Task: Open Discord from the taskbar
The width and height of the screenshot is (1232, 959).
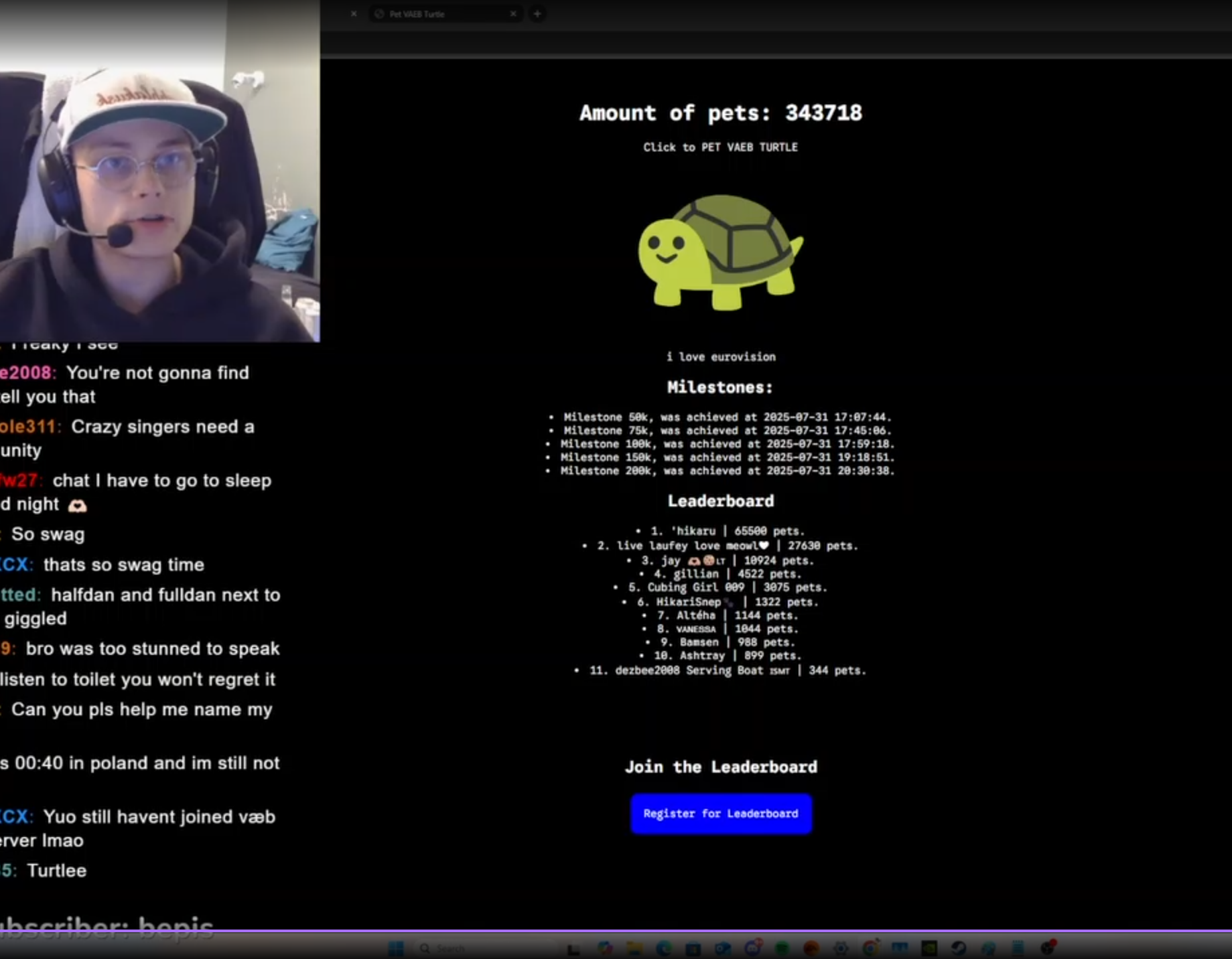Action: click(752, 948)
